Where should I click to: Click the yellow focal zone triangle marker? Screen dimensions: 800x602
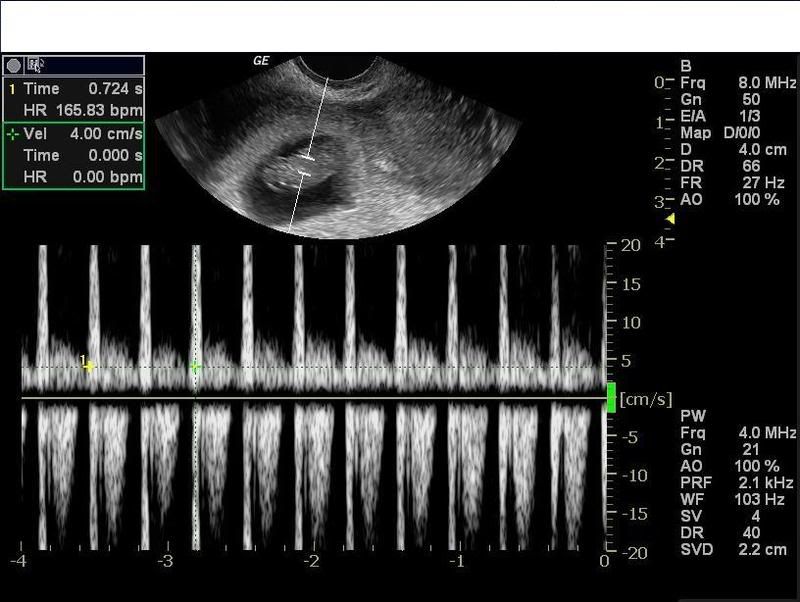(670, 219)
